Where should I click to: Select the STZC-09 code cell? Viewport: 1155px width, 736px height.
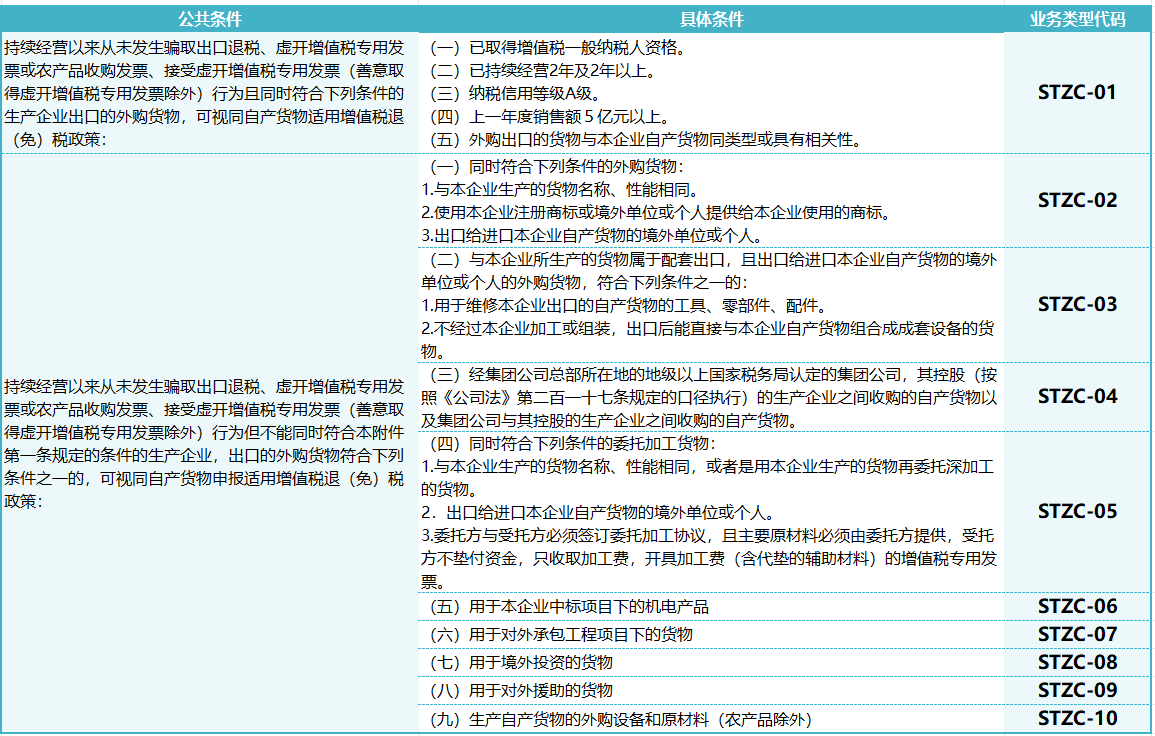(x=1077, y=690)
